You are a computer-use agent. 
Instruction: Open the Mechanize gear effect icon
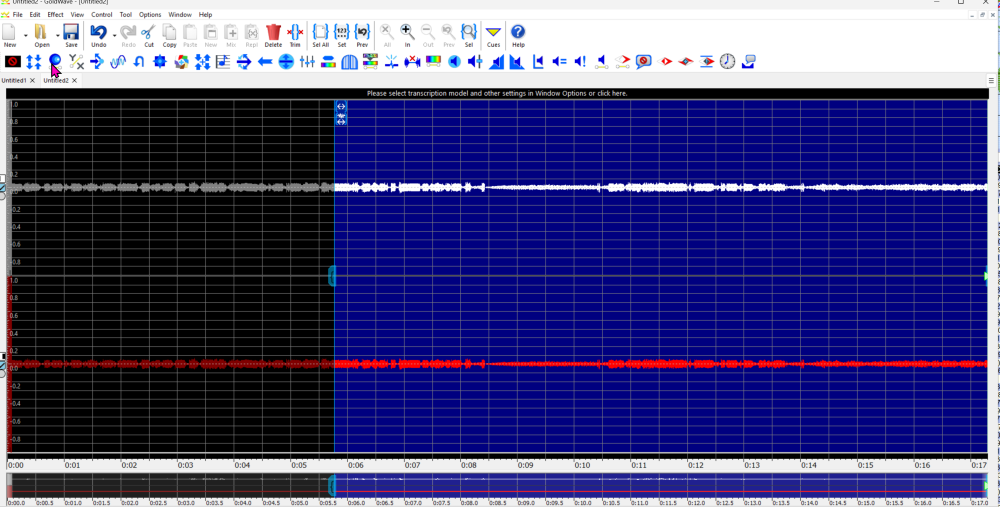pos(160,62)
